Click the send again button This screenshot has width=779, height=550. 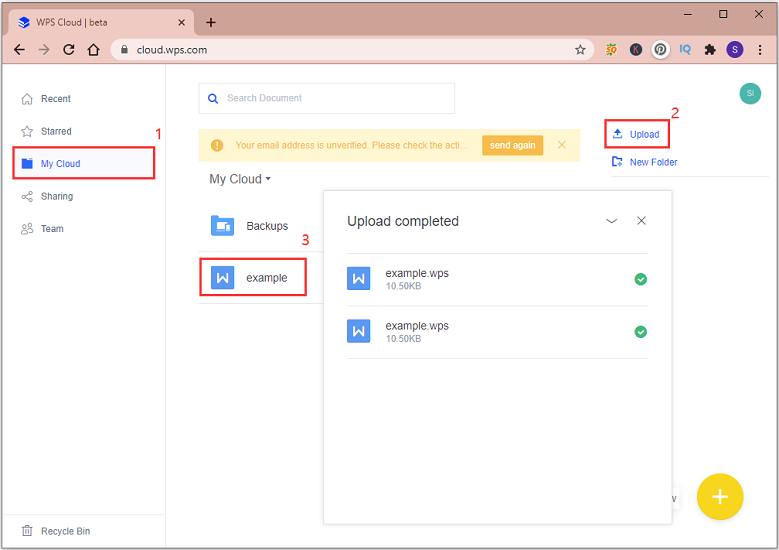(x=512, y=145)
